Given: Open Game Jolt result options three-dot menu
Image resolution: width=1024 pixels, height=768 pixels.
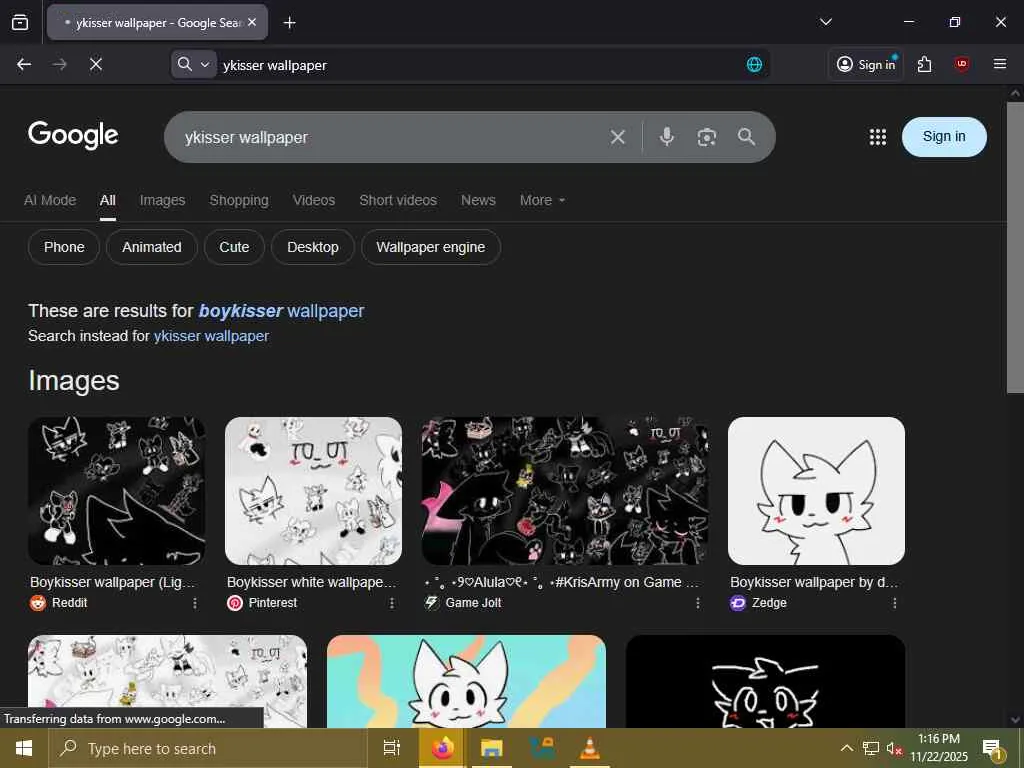Looking at the screenshot, I should 697,603.
